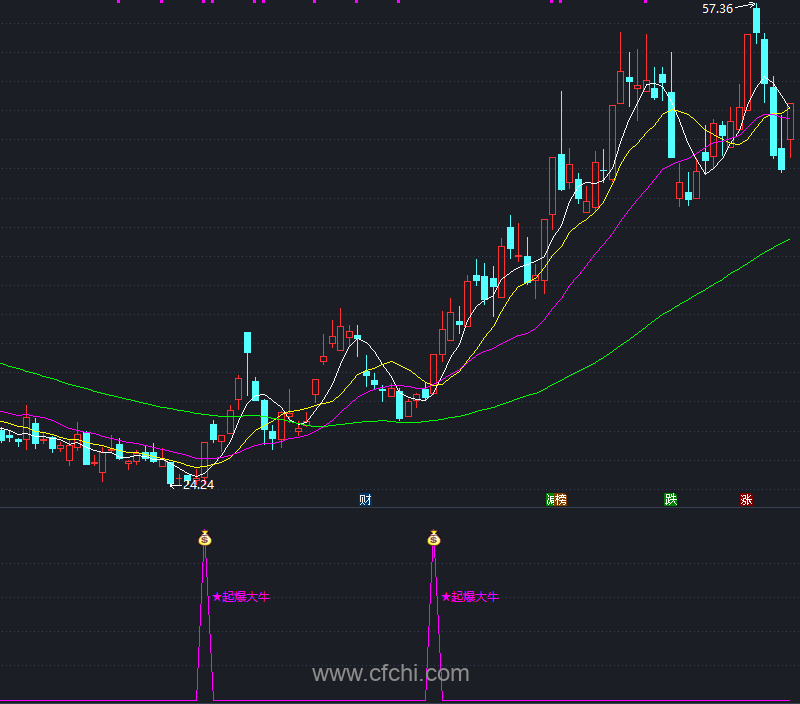
Task: Click the green 跌 event marker
Action: pos(670,499)
